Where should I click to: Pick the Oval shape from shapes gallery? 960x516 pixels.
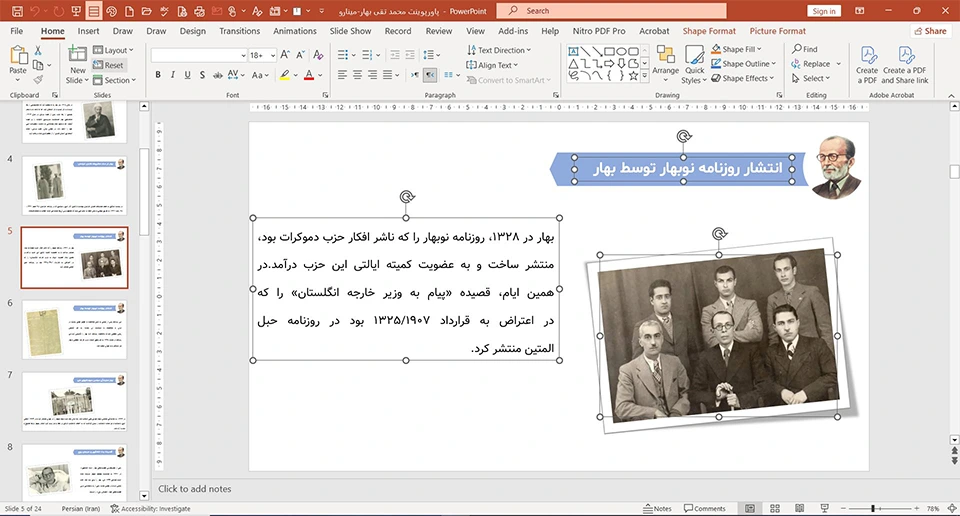[621, 51]
